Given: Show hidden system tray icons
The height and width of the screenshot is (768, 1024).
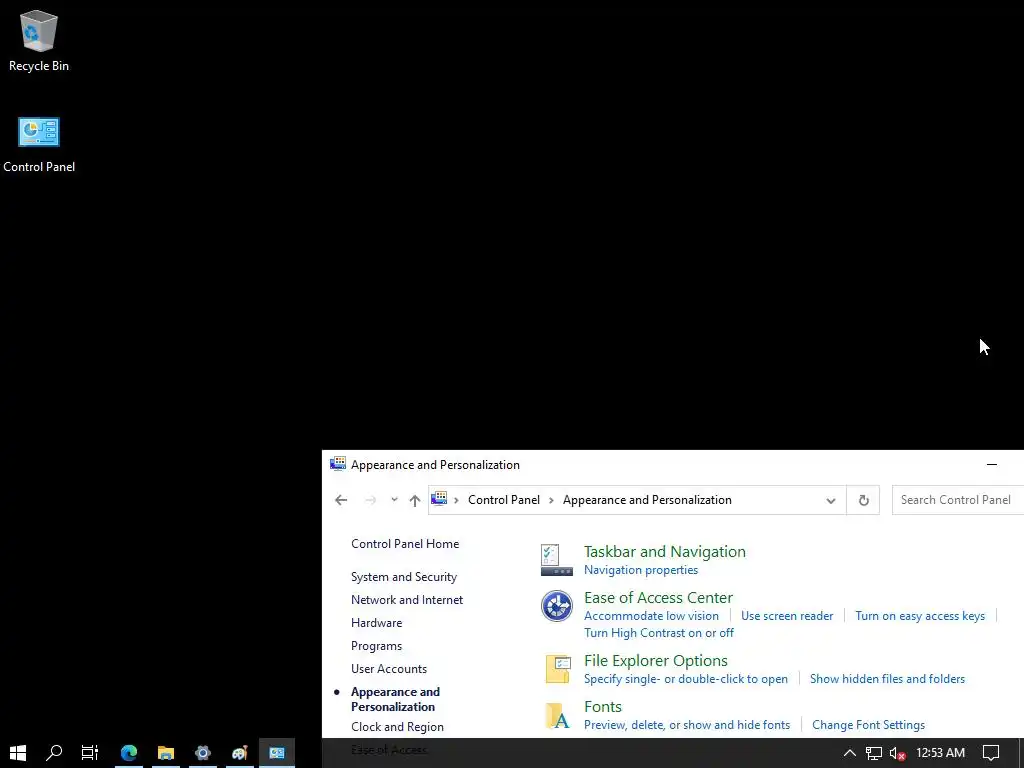Looking at the screenshot, I should pyautogui.click(x=850, y=753).
